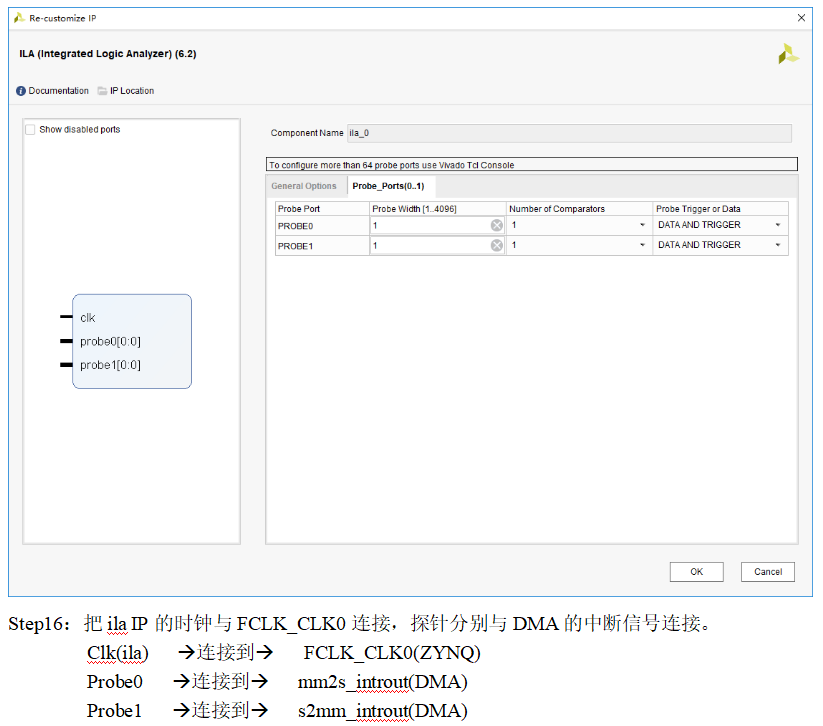Click the PROBE0 row label

click(x=296, y=226)
